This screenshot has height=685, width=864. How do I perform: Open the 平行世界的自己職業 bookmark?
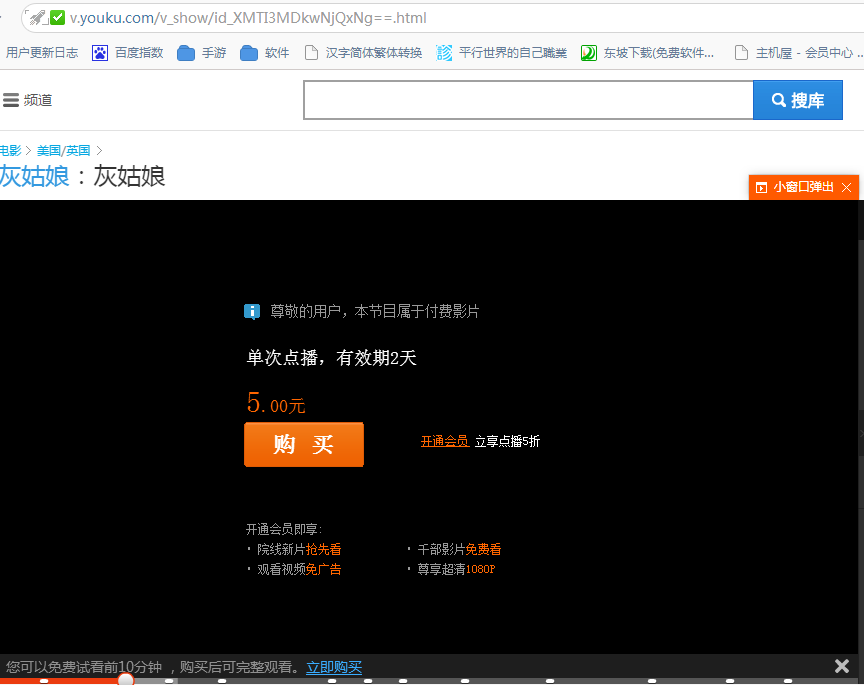pos(501,53)
